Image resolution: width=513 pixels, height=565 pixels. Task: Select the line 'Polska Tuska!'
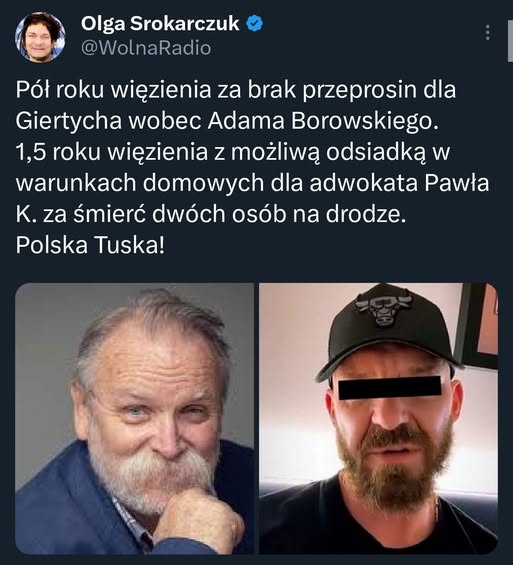90,245
